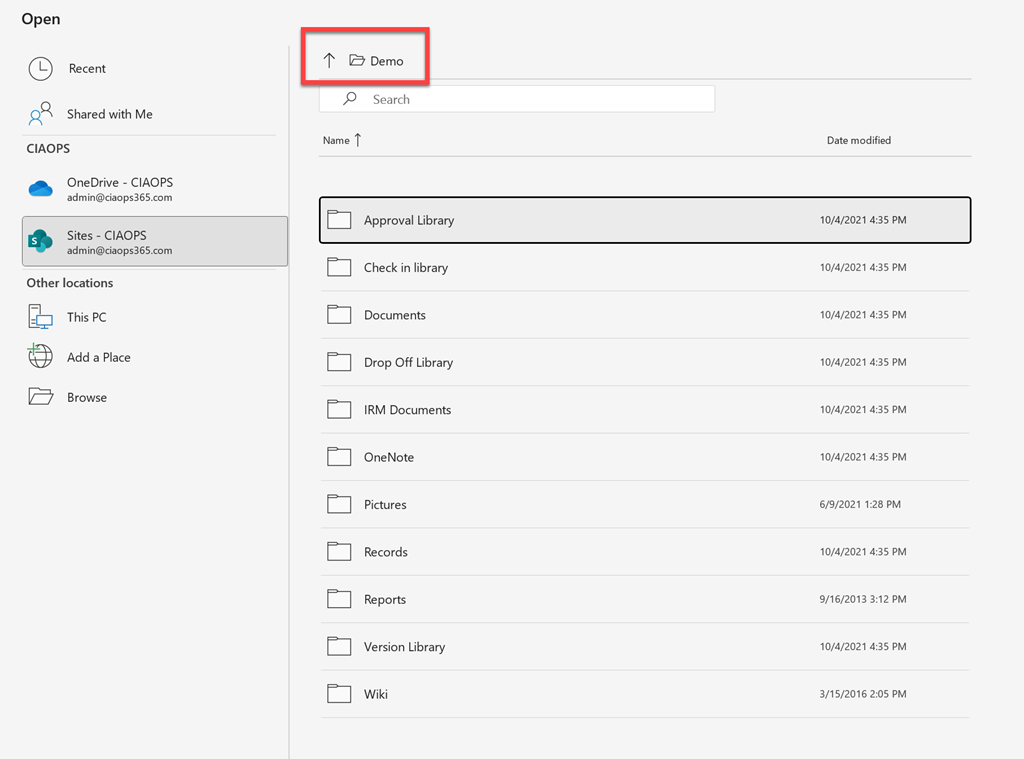Sort by the Name column header
Image resolution: width=1024 pixels, height=759 pixels.
click(x=337, y=141)
